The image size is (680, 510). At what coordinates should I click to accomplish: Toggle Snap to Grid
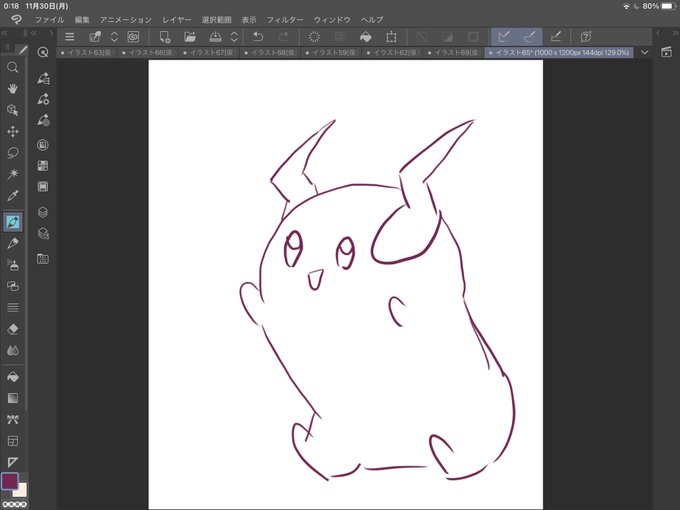(x=556, y=37)
